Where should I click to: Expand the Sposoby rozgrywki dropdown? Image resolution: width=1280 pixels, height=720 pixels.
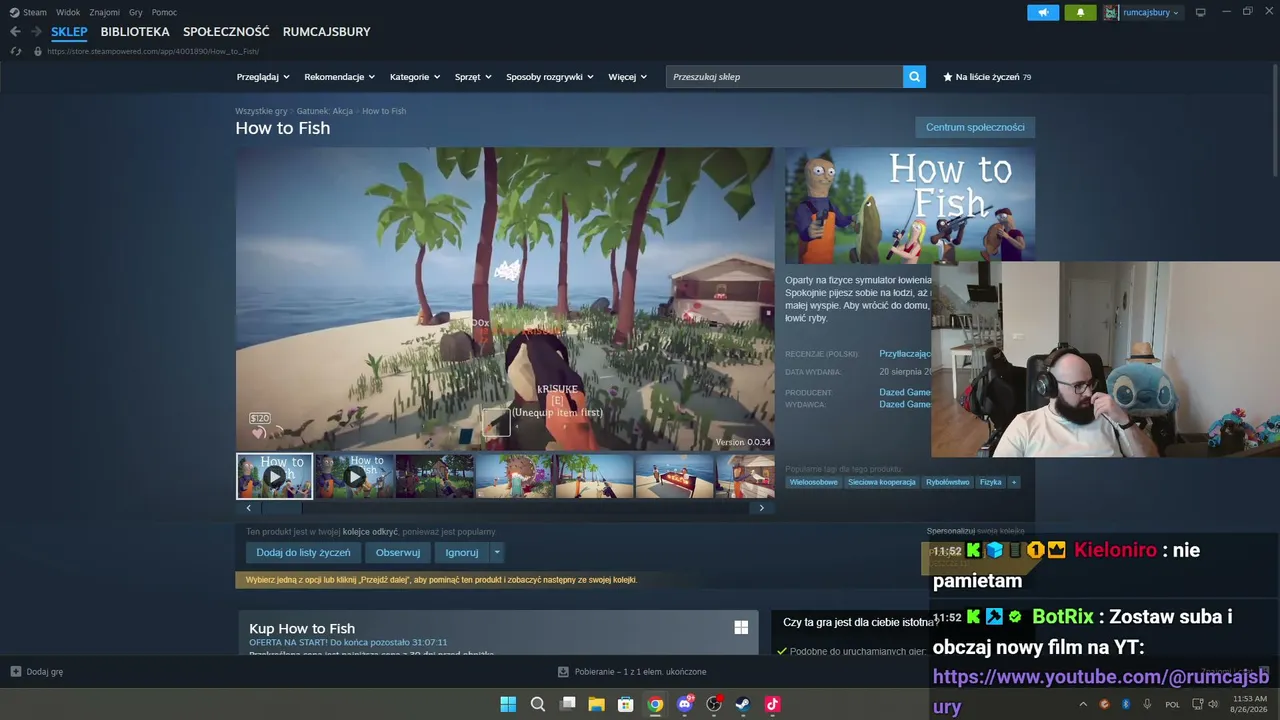pyautogui.click(x=550, y=77)
